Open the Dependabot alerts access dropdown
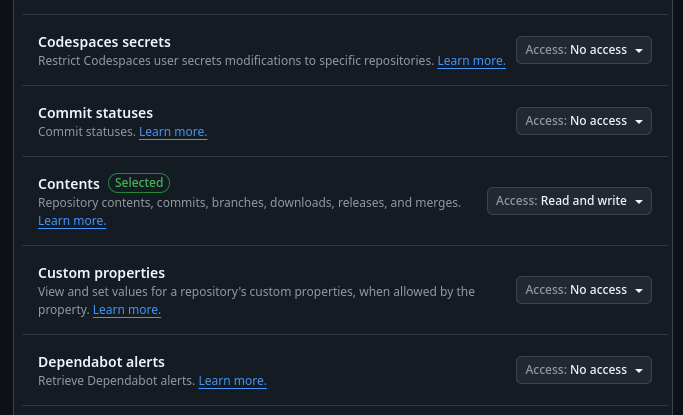683x415 pixels. [x=584, y=370]
